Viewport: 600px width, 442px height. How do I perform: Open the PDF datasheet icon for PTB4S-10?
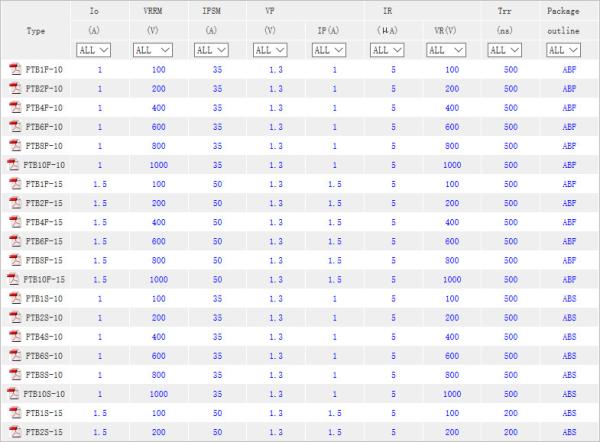coord(15,337)
